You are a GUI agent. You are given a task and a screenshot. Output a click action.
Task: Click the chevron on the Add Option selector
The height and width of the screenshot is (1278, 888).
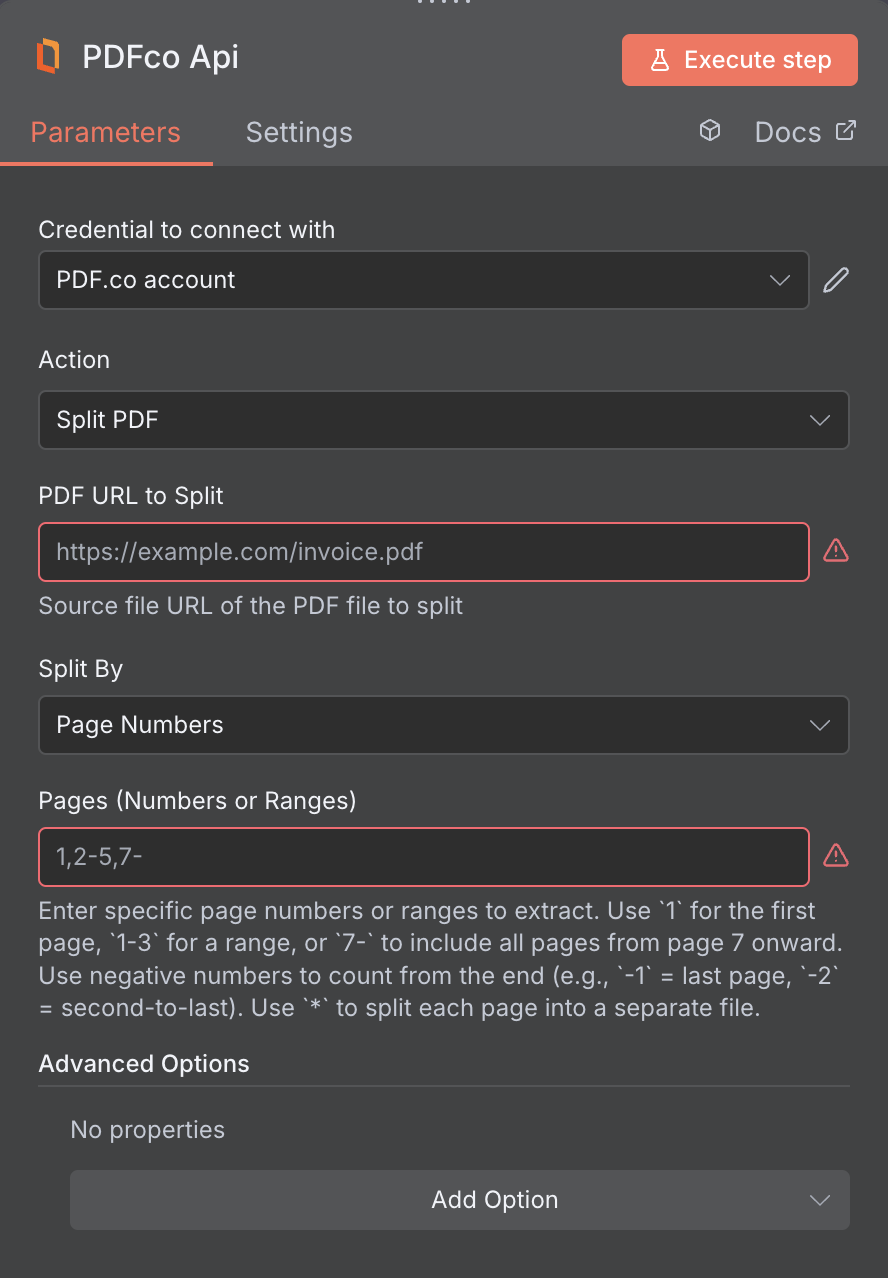[819, 1199]
